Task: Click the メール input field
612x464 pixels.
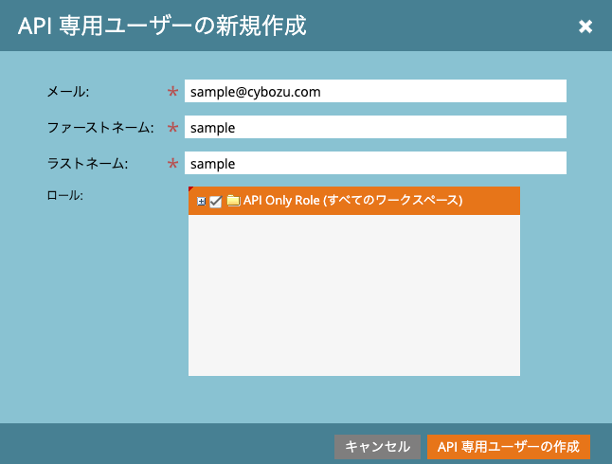Action: [375, 91]
